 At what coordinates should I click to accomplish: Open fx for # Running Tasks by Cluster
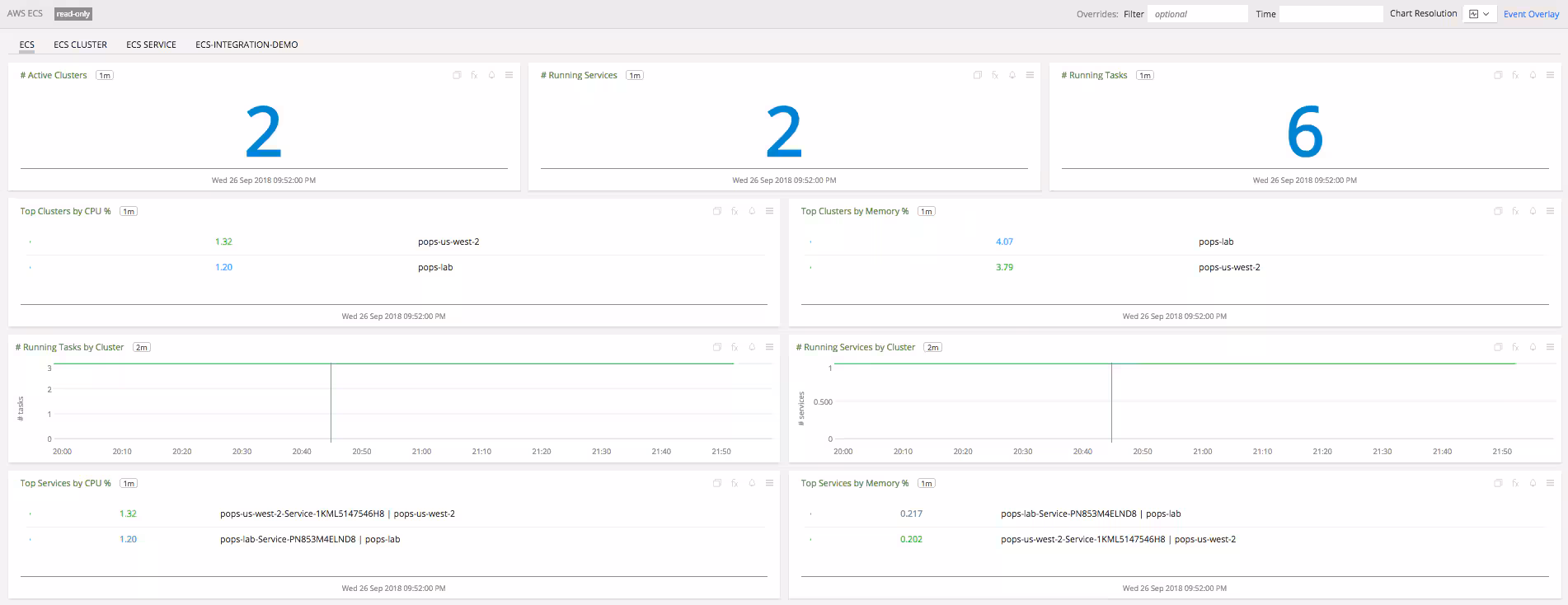(735, 347)
